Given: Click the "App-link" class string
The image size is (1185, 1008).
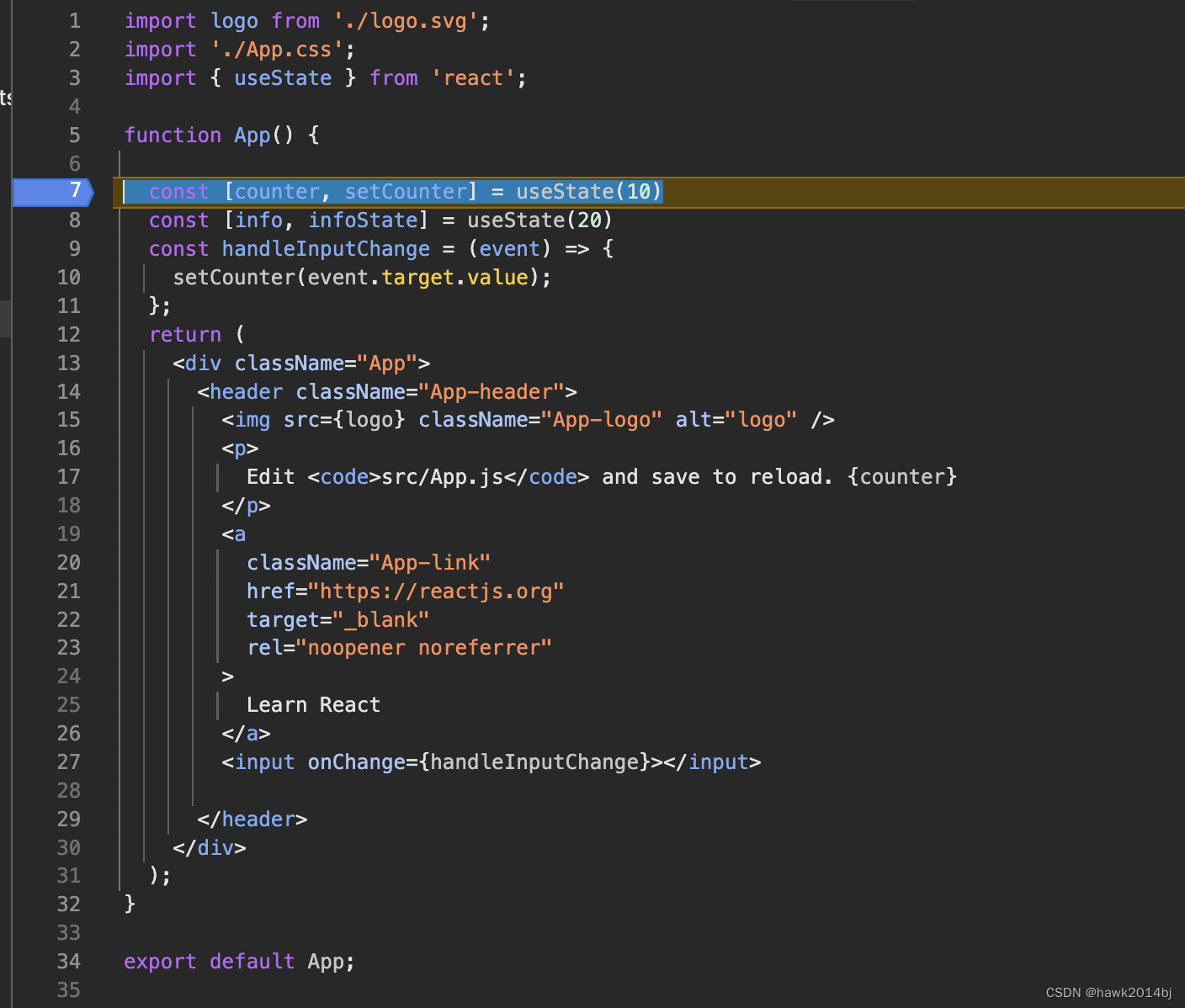Looking at the screenshot, I should 430,563.
